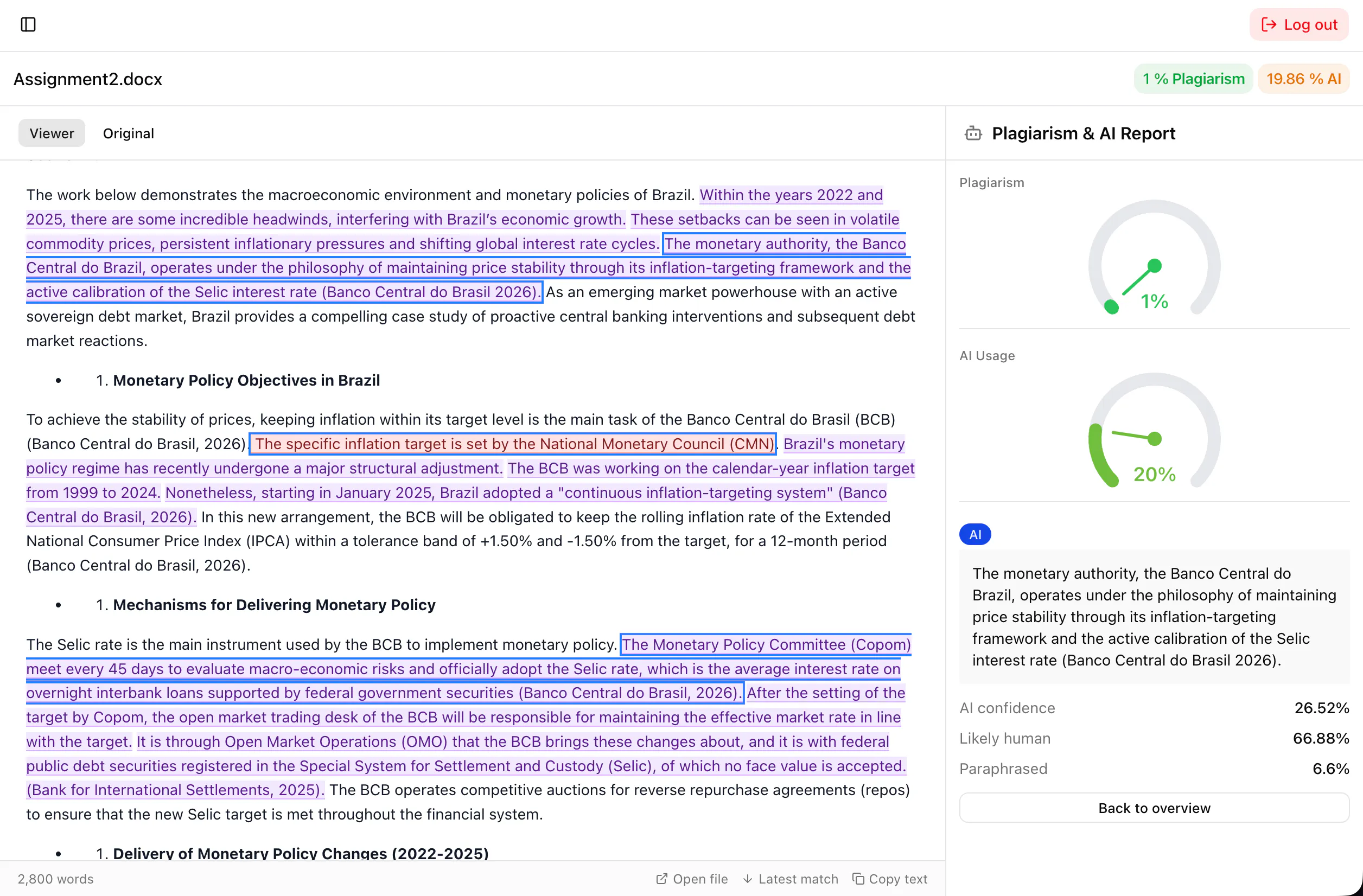Click the Paraphrased 6.6% value

click(1330, 769)
